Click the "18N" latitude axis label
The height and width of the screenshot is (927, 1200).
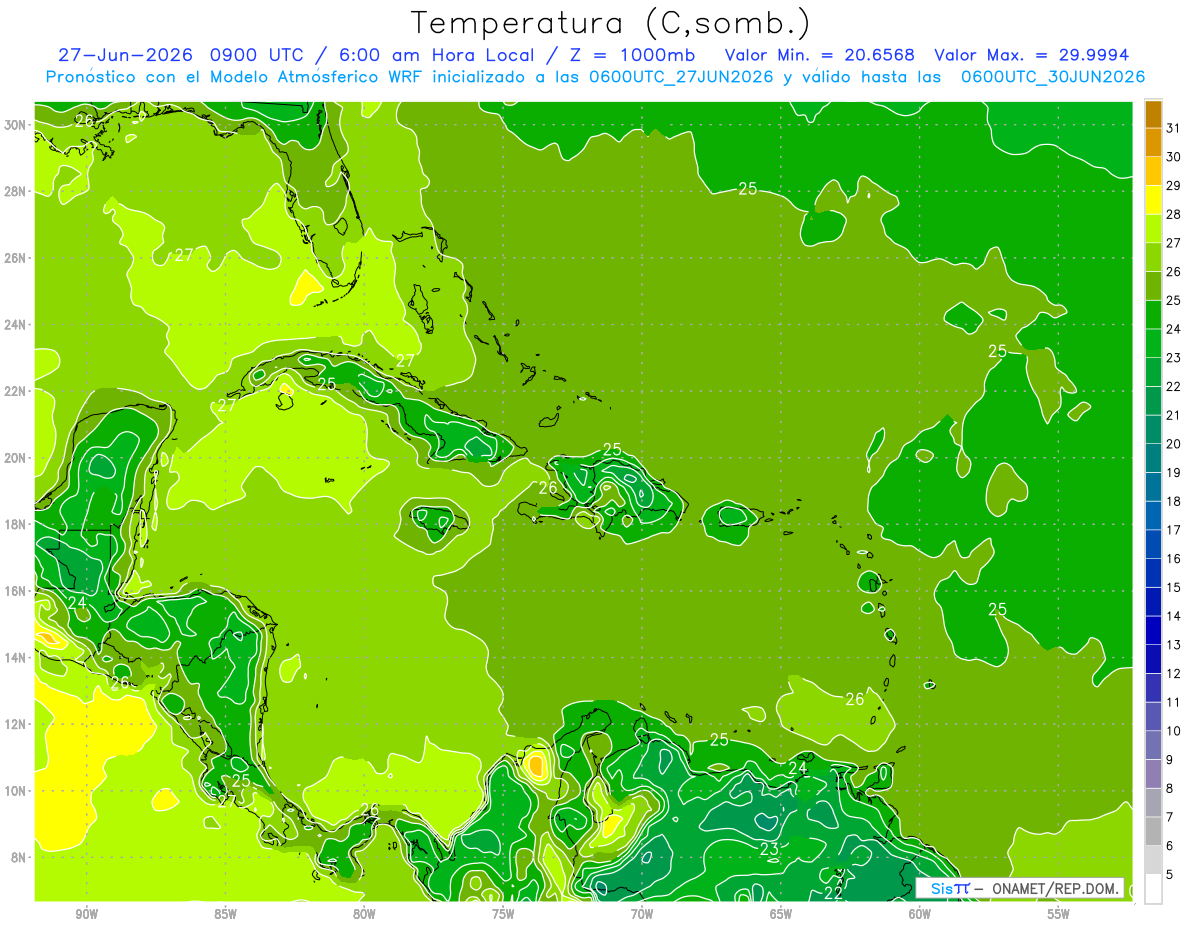pos(16,524)
